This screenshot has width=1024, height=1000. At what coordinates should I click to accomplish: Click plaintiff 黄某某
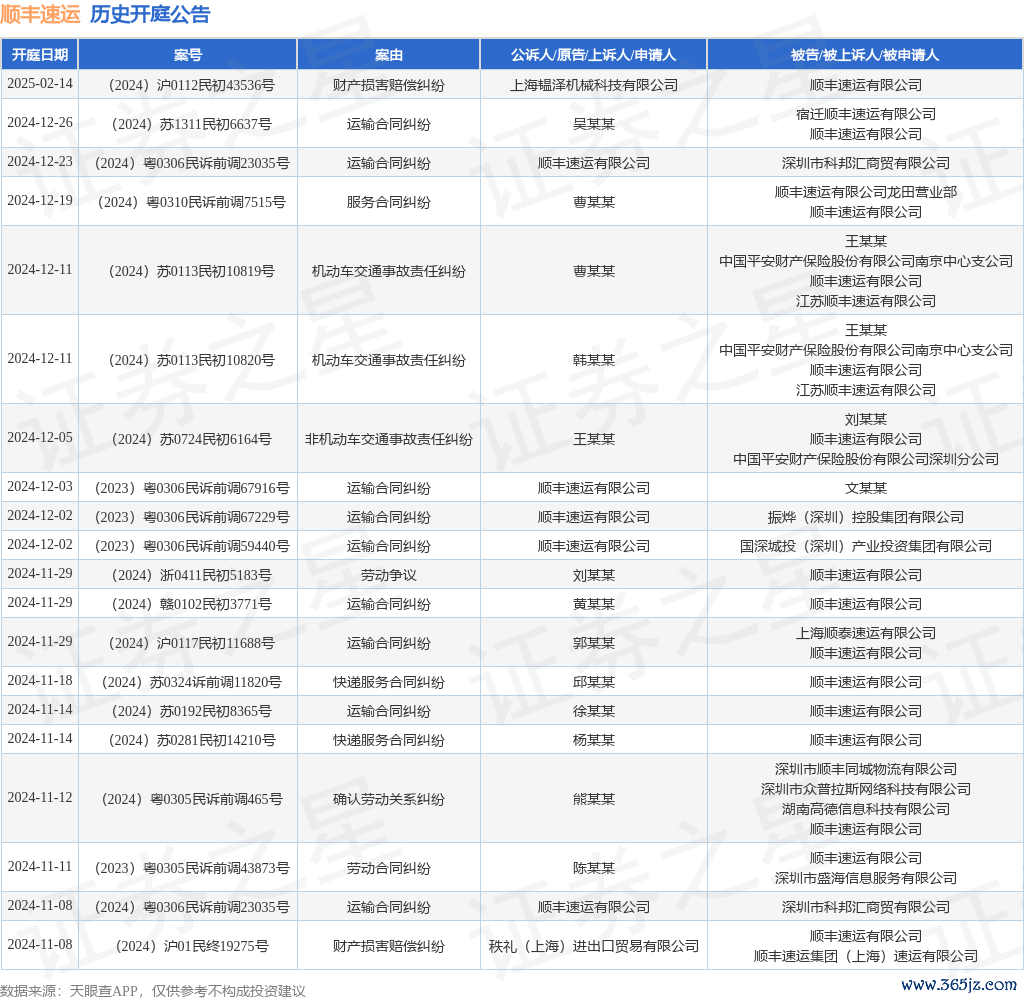pyautogui.click(x=594, y=604)
